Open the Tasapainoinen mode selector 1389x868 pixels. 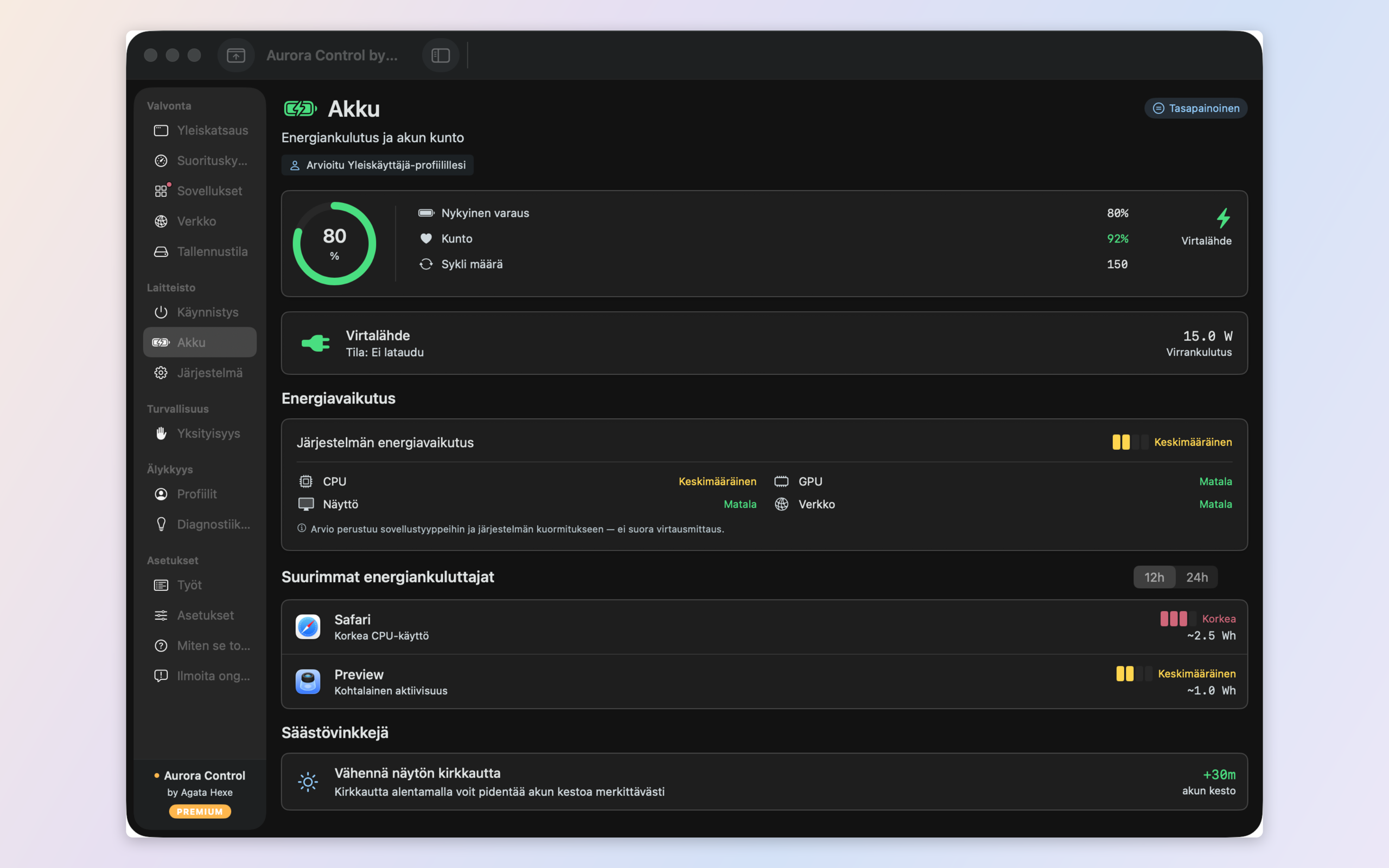(x=1196, y=108)
